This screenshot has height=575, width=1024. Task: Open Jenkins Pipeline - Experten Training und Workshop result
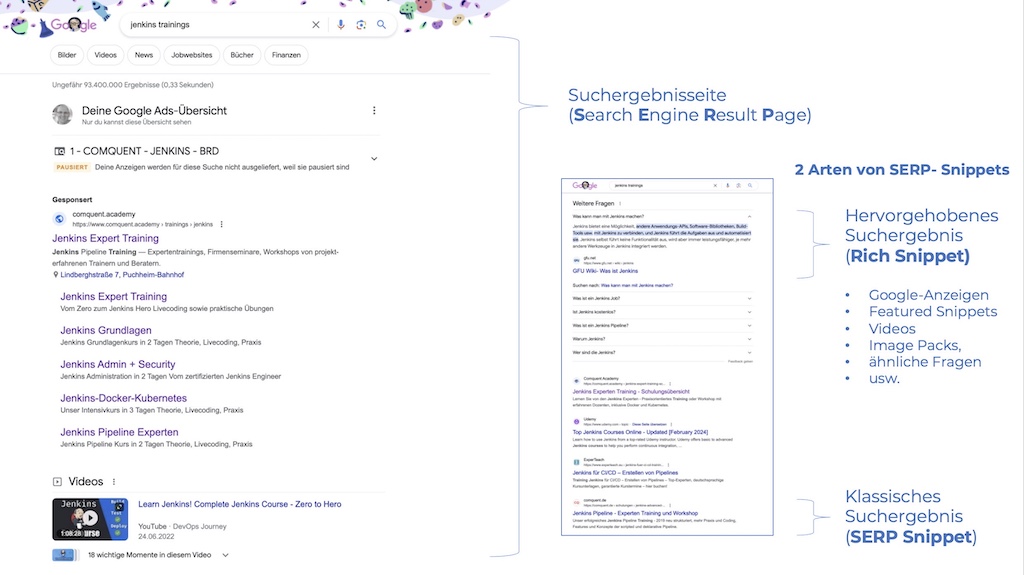(x=635, y=513)
